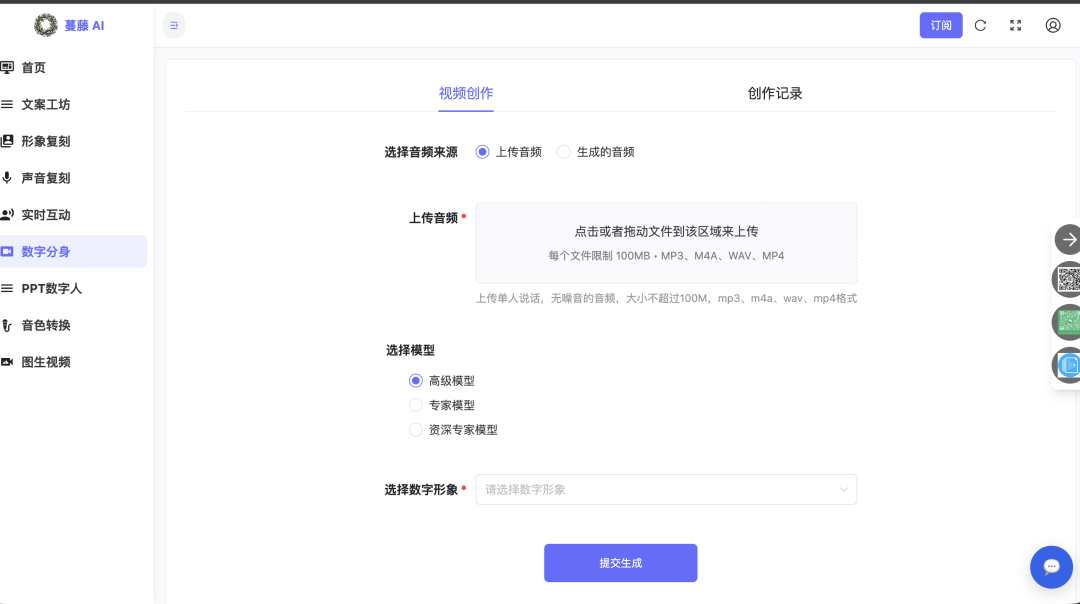Enter fullscreen using the expand icon
The image size is (1080, 604).
1015,25
